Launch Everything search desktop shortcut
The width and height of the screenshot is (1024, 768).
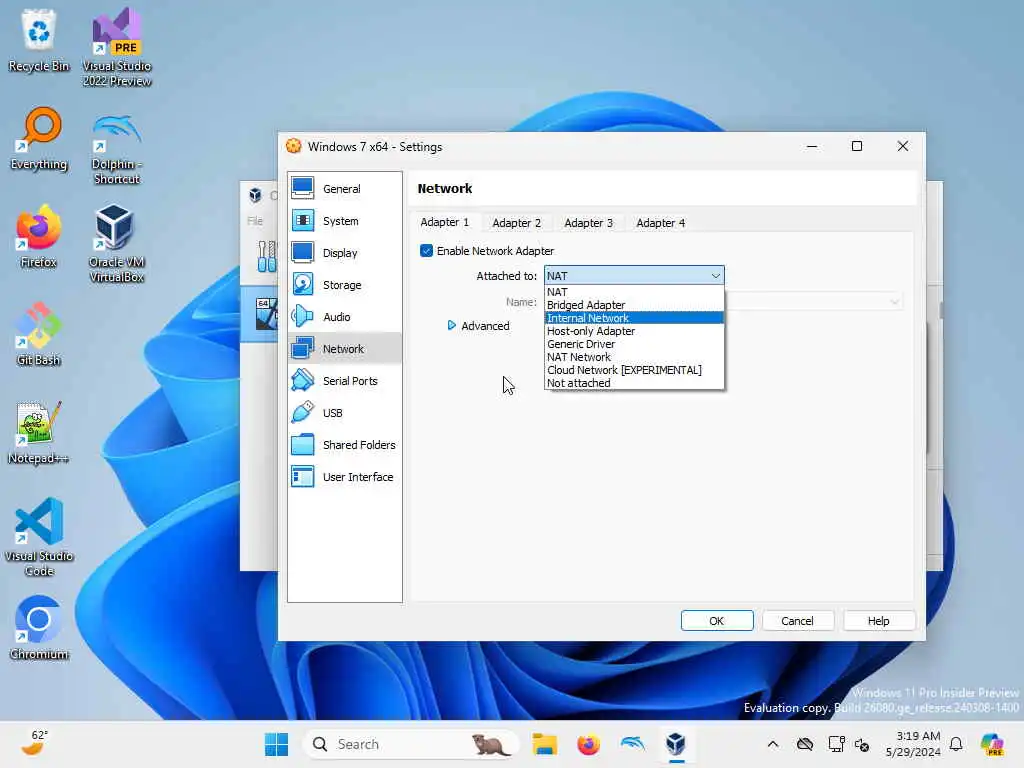coord(39,138)
